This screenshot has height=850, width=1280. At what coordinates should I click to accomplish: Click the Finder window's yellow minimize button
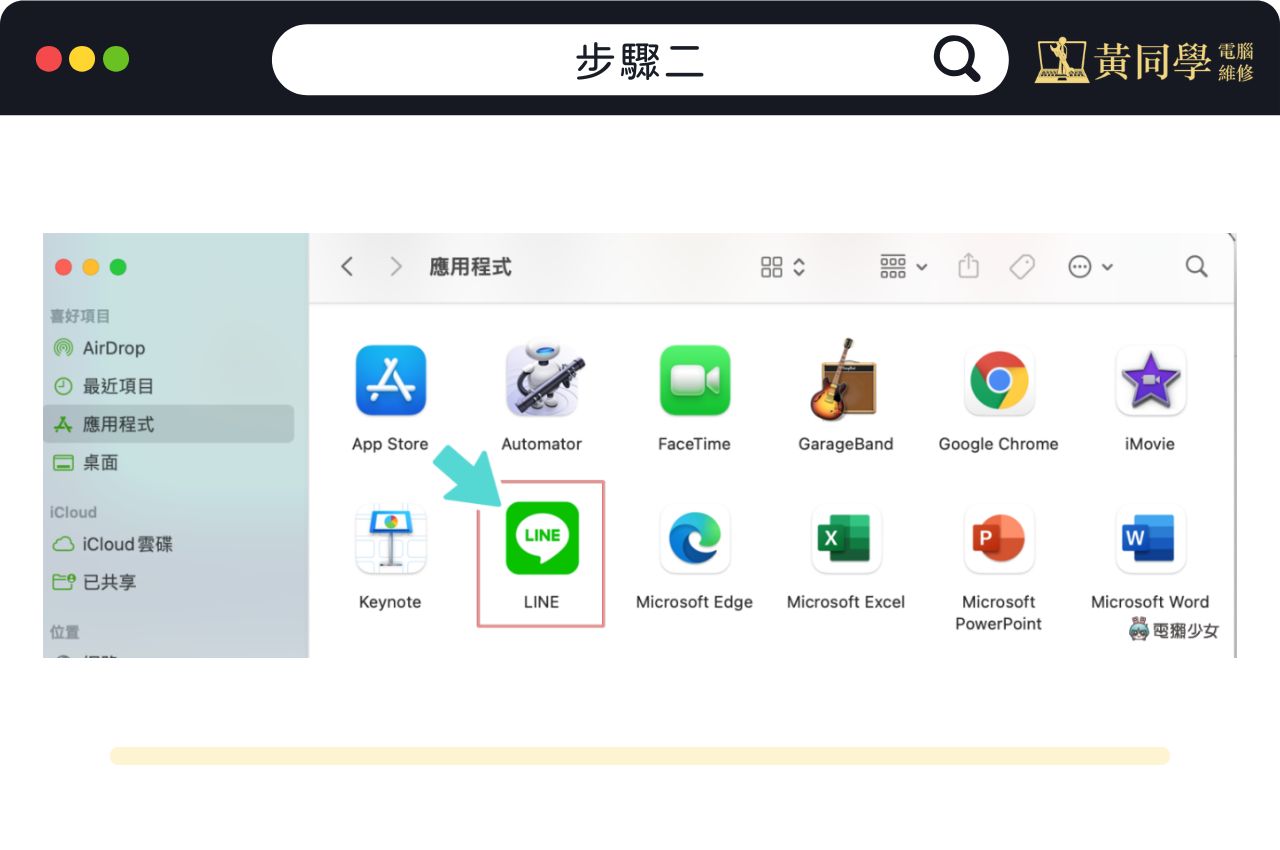[90, 267]
